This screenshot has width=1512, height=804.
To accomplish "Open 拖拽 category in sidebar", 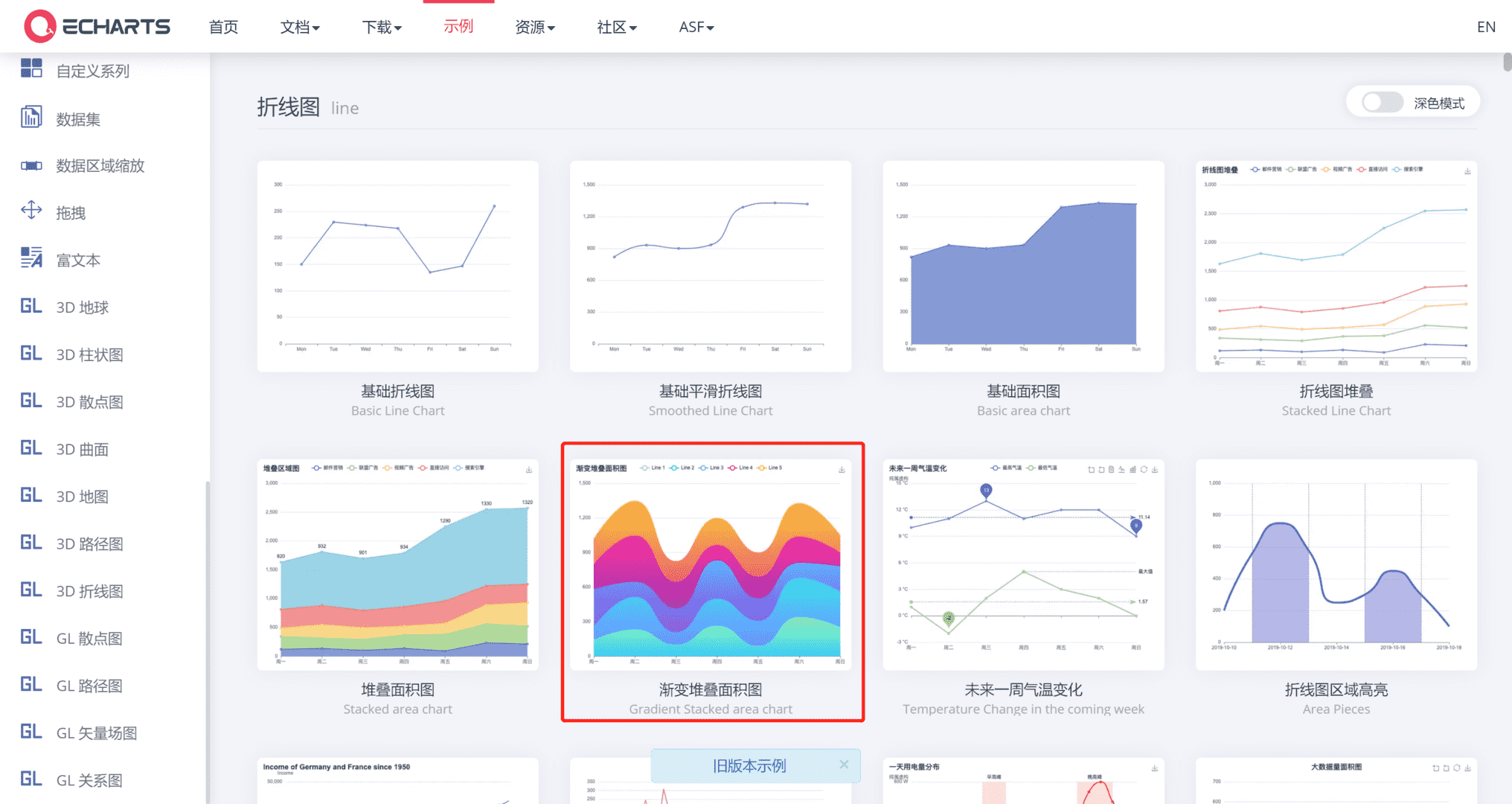I will (71, 213).
